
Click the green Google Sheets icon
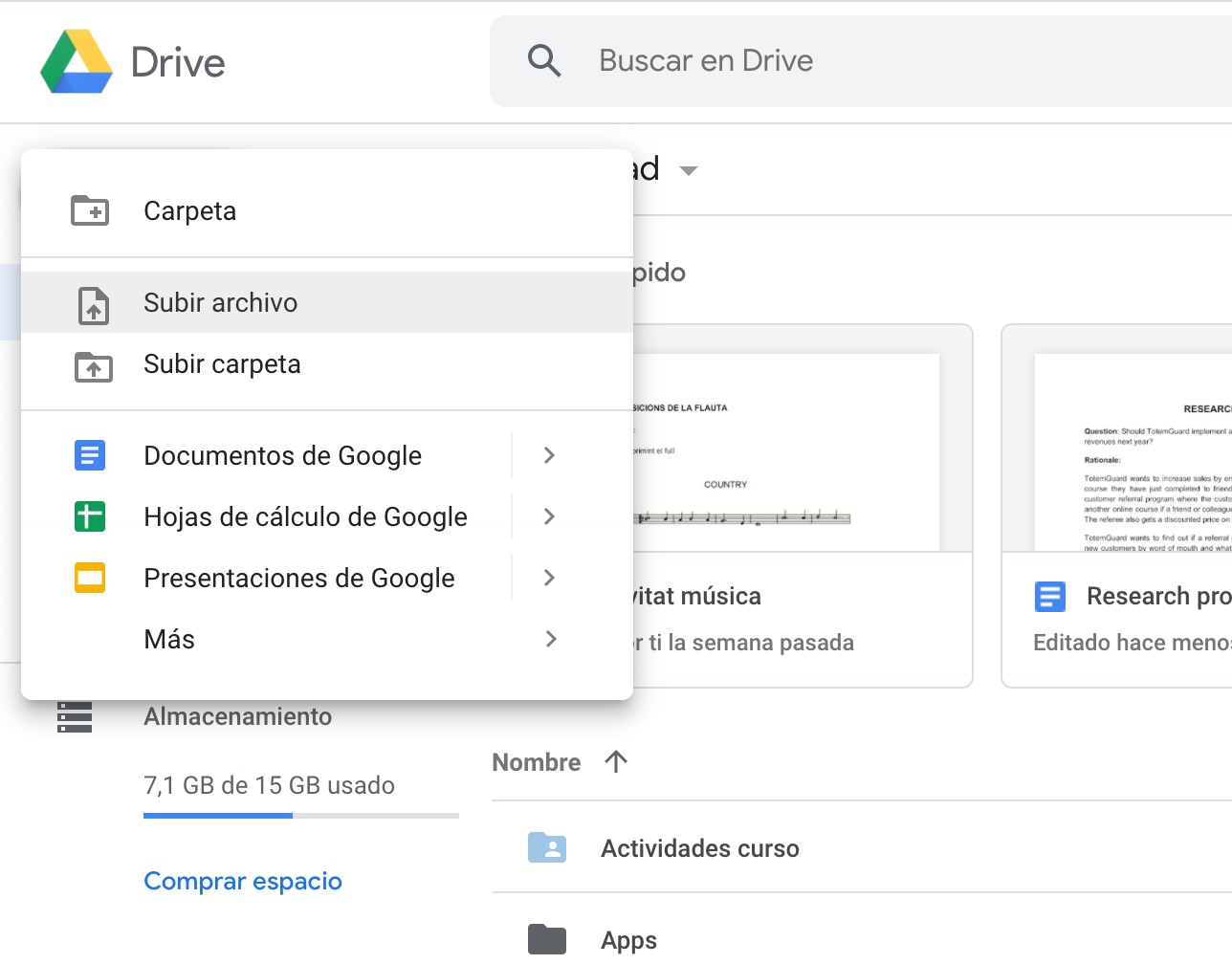click(x=90, y=516)
